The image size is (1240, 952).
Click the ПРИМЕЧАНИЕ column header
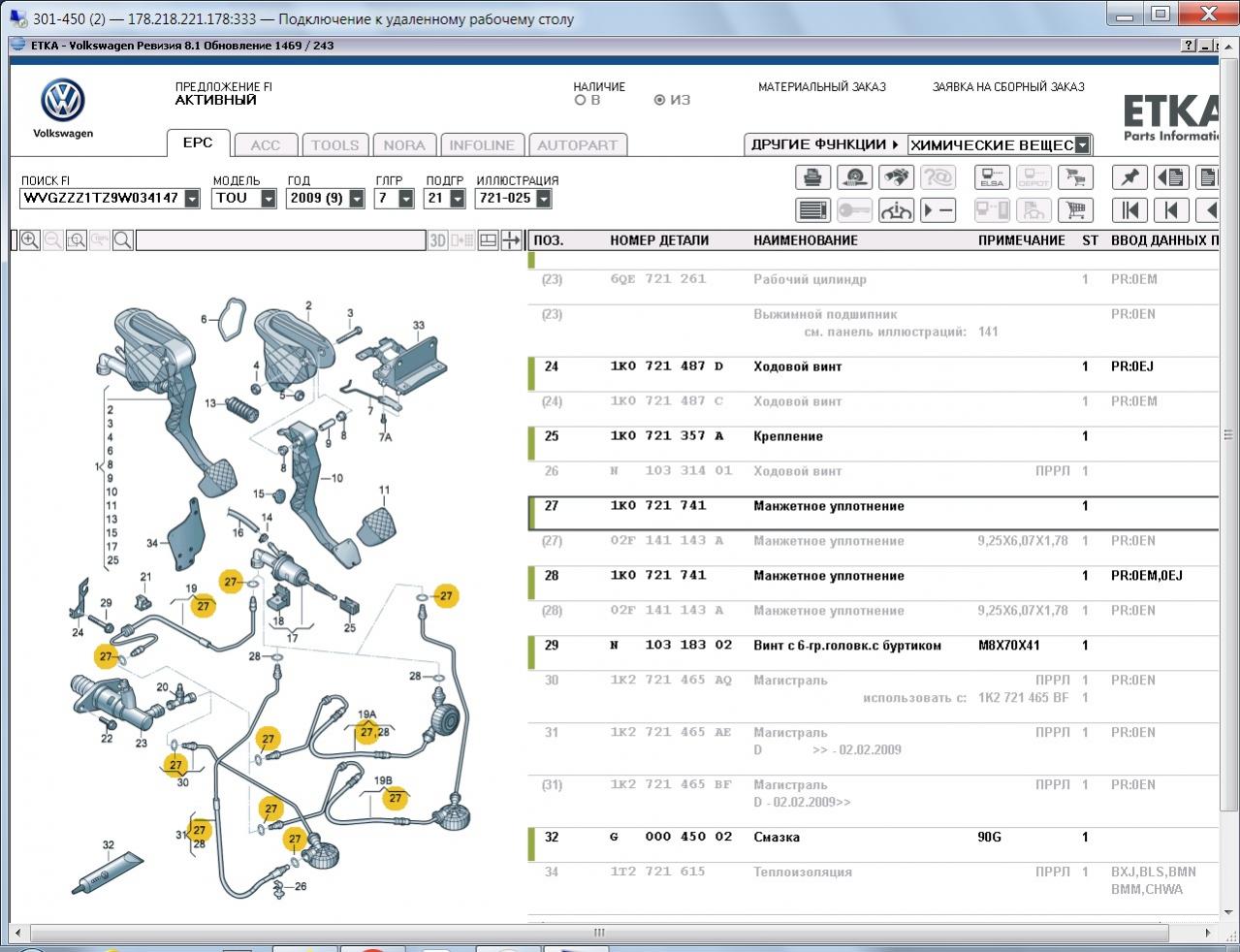coord(1022,240)
